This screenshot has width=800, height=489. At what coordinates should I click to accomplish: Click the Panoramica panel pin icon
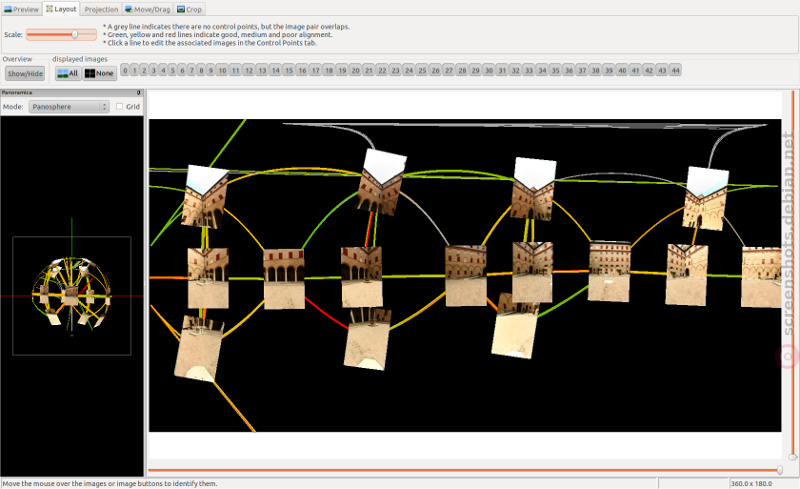139,93
